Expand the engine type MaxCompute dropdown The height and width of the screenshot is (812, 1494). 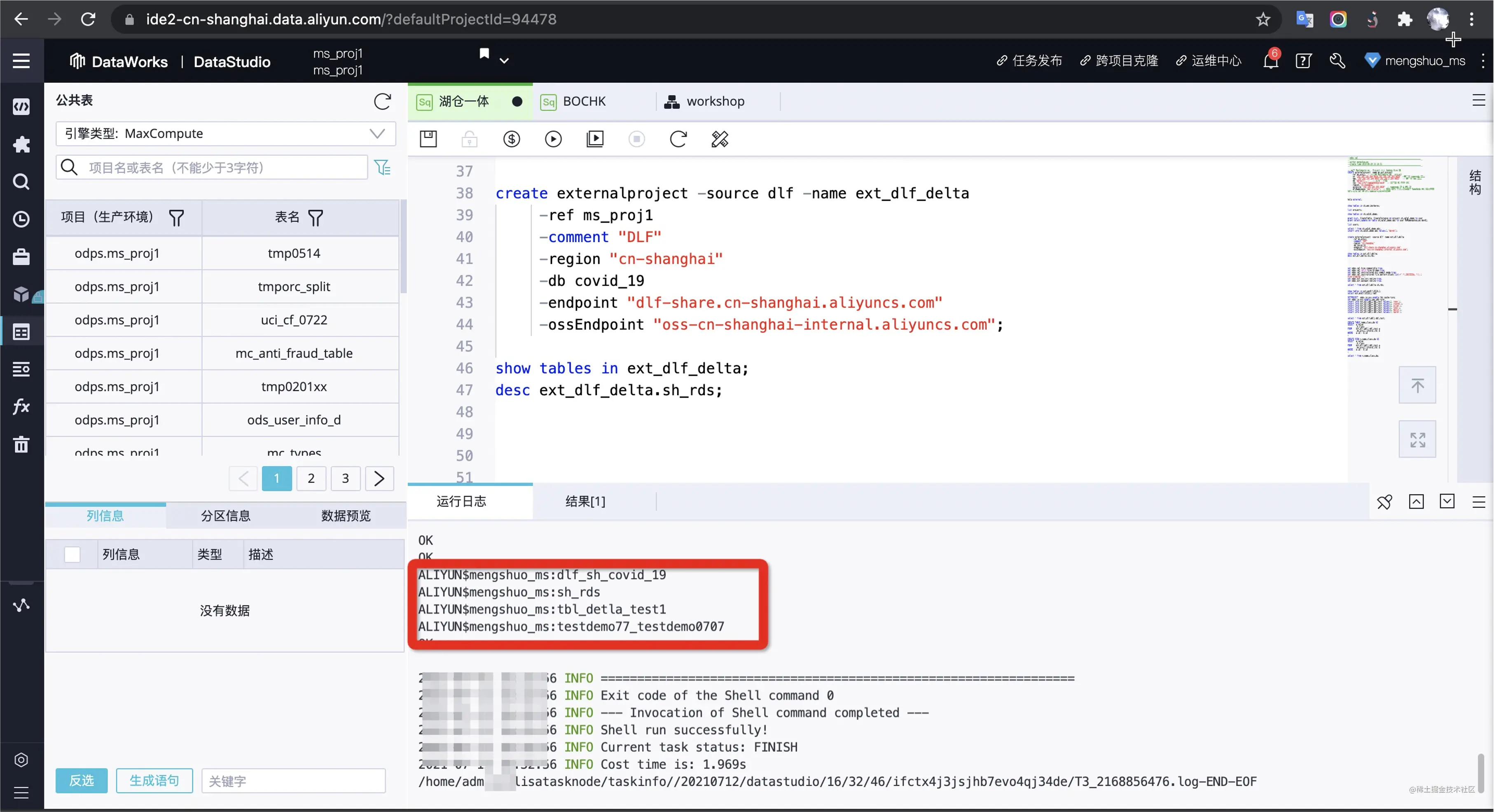coord(226,134)
